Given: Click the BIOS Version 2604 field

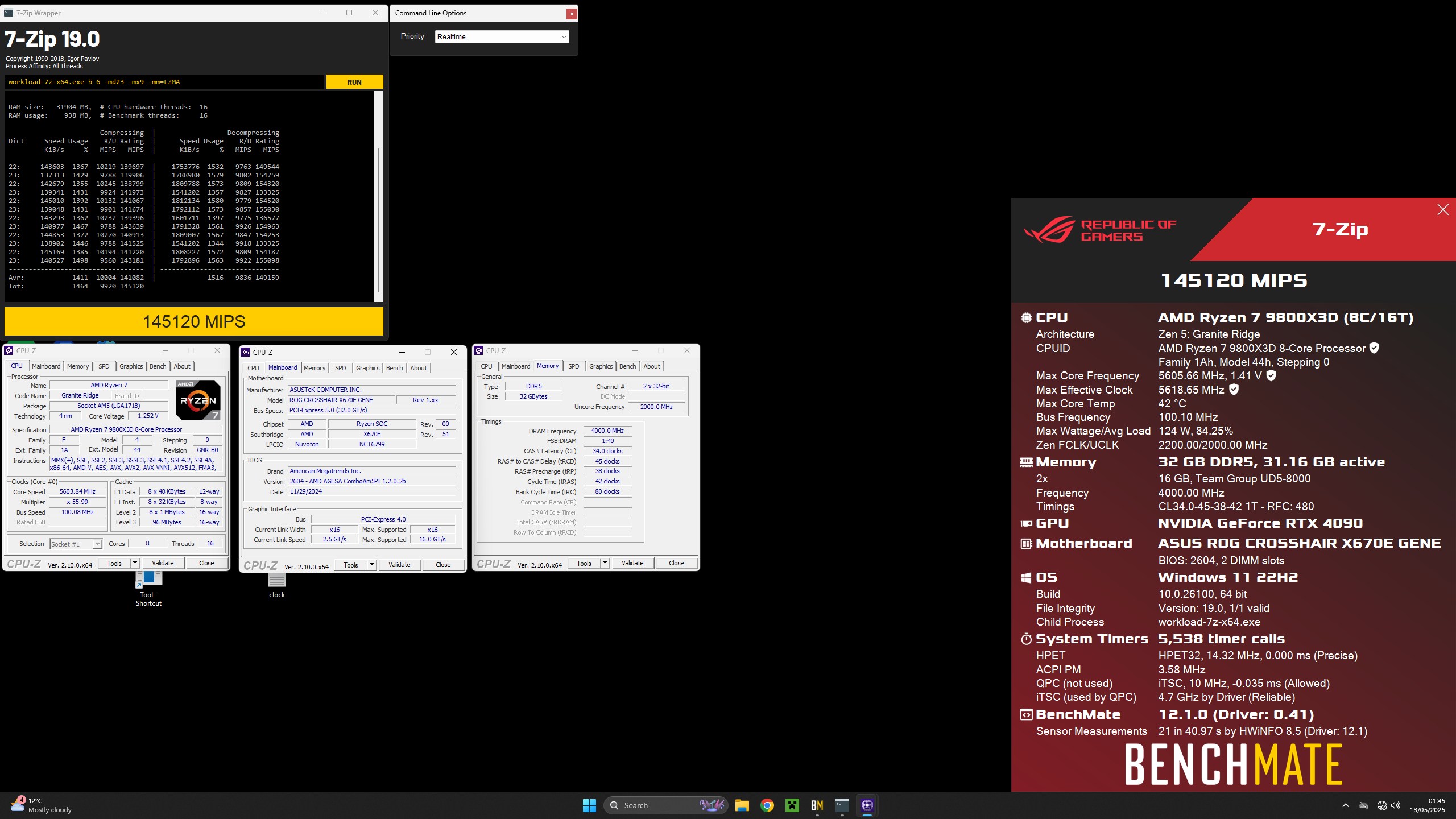Looking at the screenshot, I should [371, 481].
